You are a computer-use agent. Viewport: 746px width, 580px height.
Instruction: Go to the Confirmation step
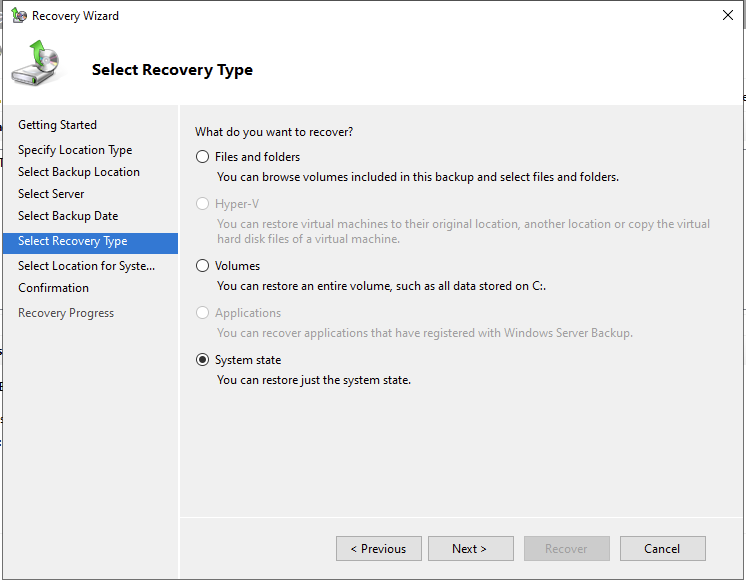[53, 288]
